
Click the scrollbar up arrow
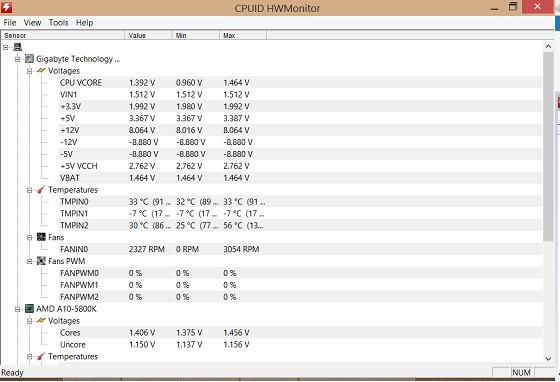pyautogui.click(x=548, y=46)
